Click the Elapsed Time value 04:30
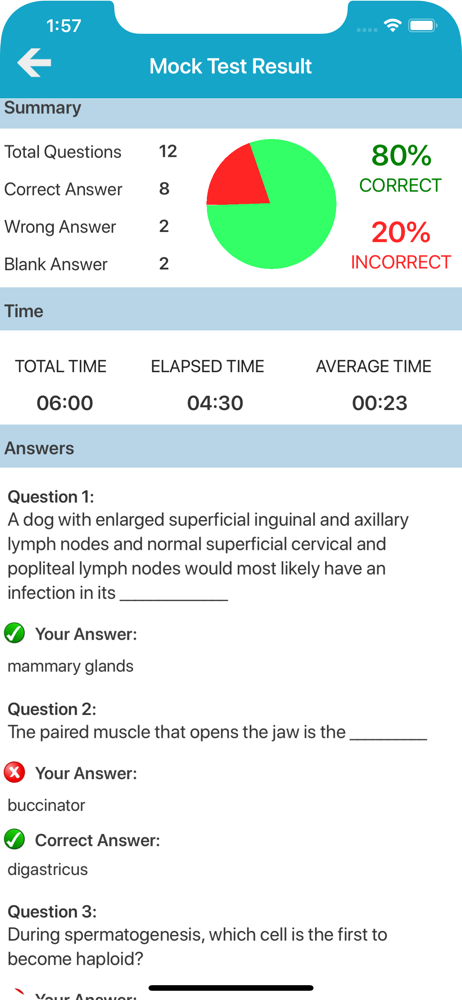462x1000 pixels. [215, 403]
